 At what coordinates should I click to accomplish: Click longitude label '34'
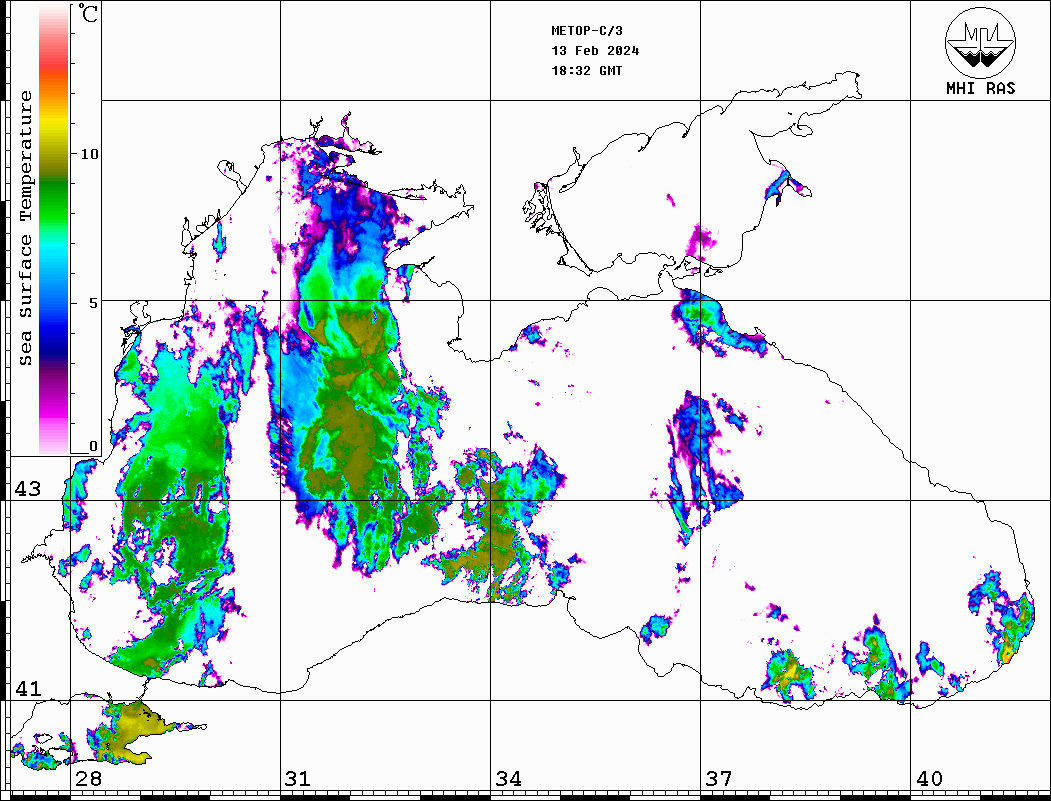pyautogui.click(x=508, y=778)
